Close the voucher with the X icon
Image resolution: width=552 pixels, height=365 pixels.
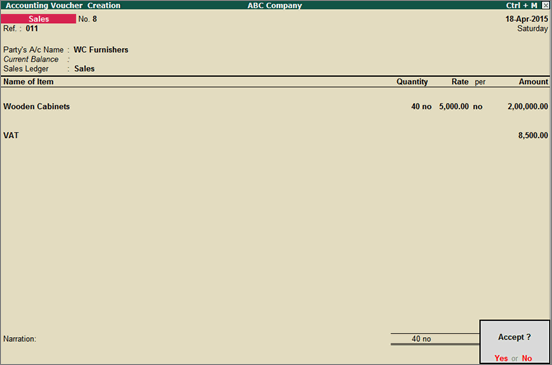pyautogui.click(x=545, y=5)
